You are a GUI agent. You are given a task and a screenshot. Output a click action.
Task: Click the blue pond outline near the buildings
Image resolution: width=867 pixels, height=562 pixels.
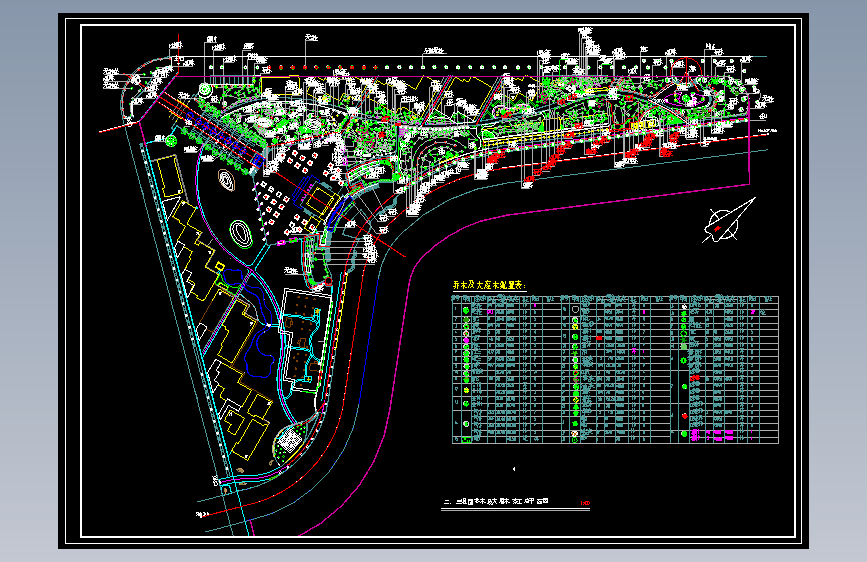(x=259, y=350)
